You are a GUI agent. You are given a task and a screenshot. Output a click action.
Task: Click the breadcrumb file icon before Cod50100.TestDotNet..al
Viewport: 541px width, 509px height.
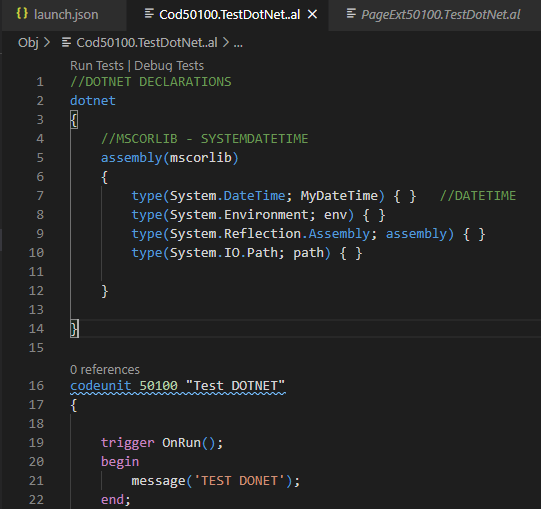(66, 43)
